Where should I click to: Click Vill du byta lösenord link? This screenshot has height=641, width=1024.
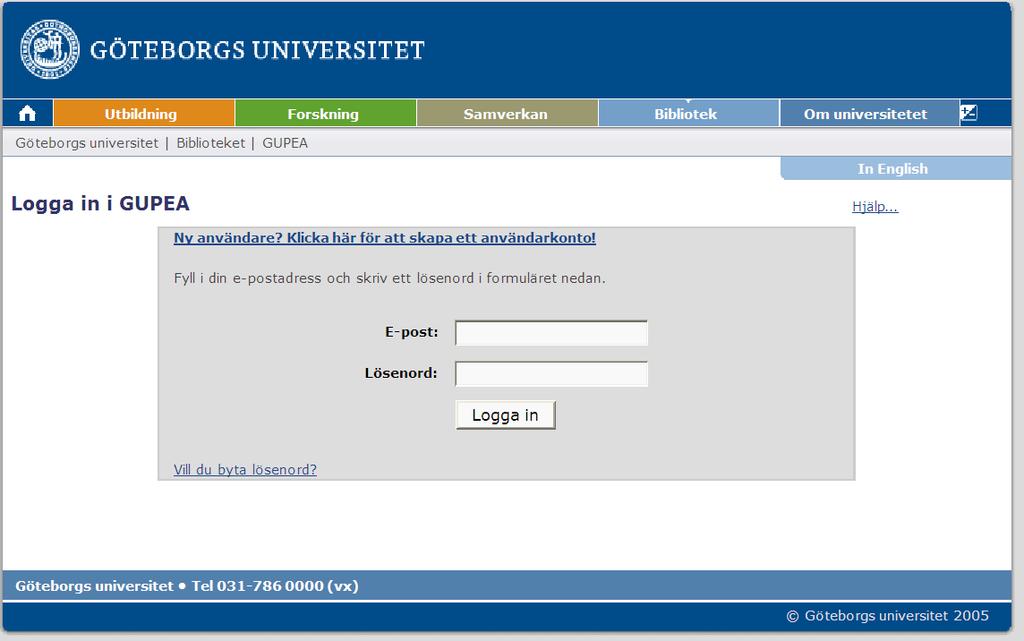coord(245,469)
